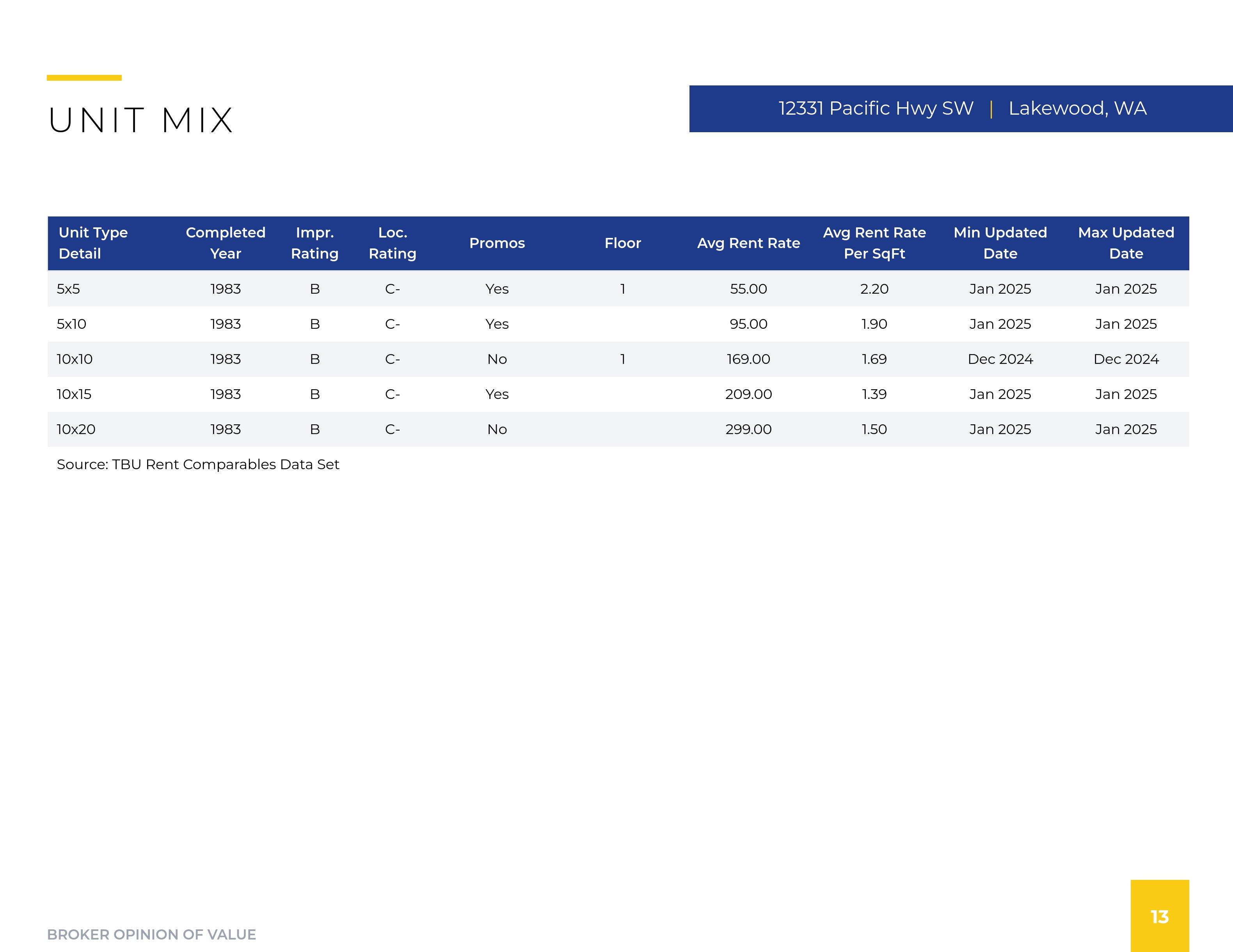Click the yellow page number 13 box
Viewport: 1233px width, 952px height.
1160,916
